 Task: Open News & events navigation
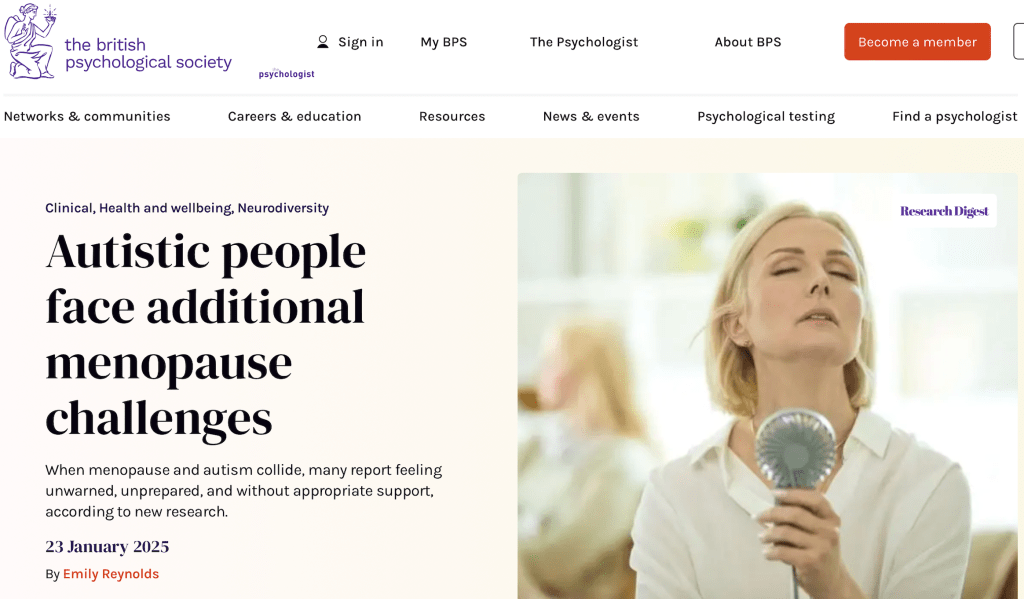click(x=591, y=116)
